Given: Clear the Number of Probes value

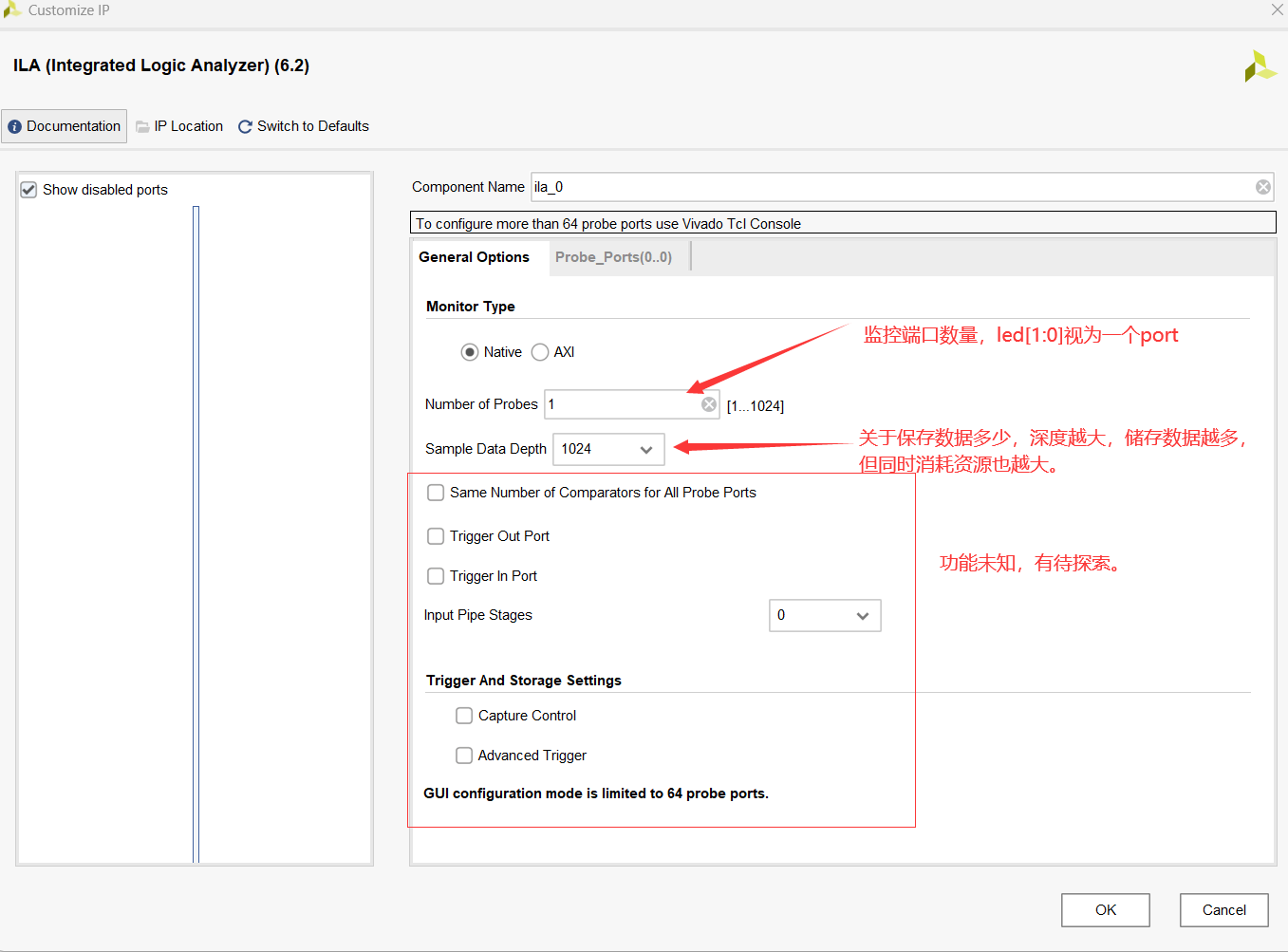Looking at the screenshot, I should 709,404.
